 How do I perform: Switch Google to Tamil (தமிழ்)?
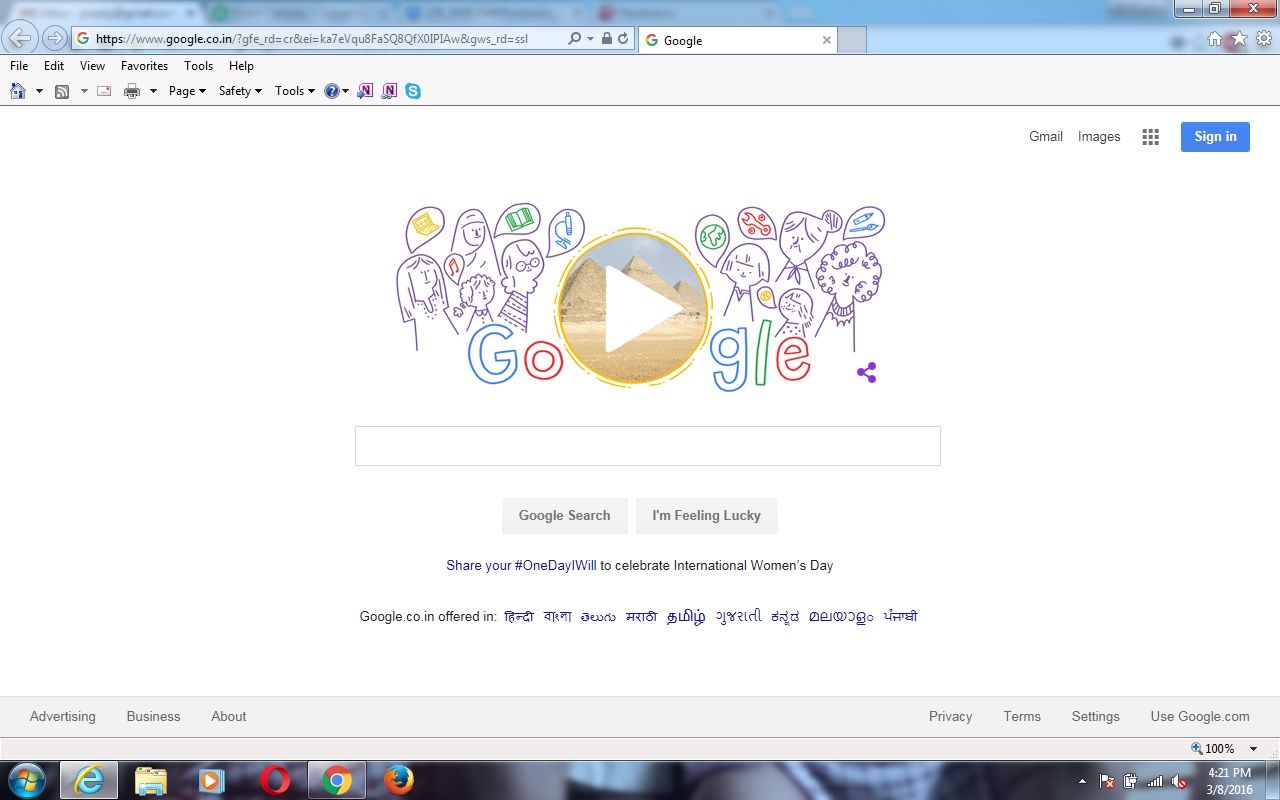click(x=686, y=617)
